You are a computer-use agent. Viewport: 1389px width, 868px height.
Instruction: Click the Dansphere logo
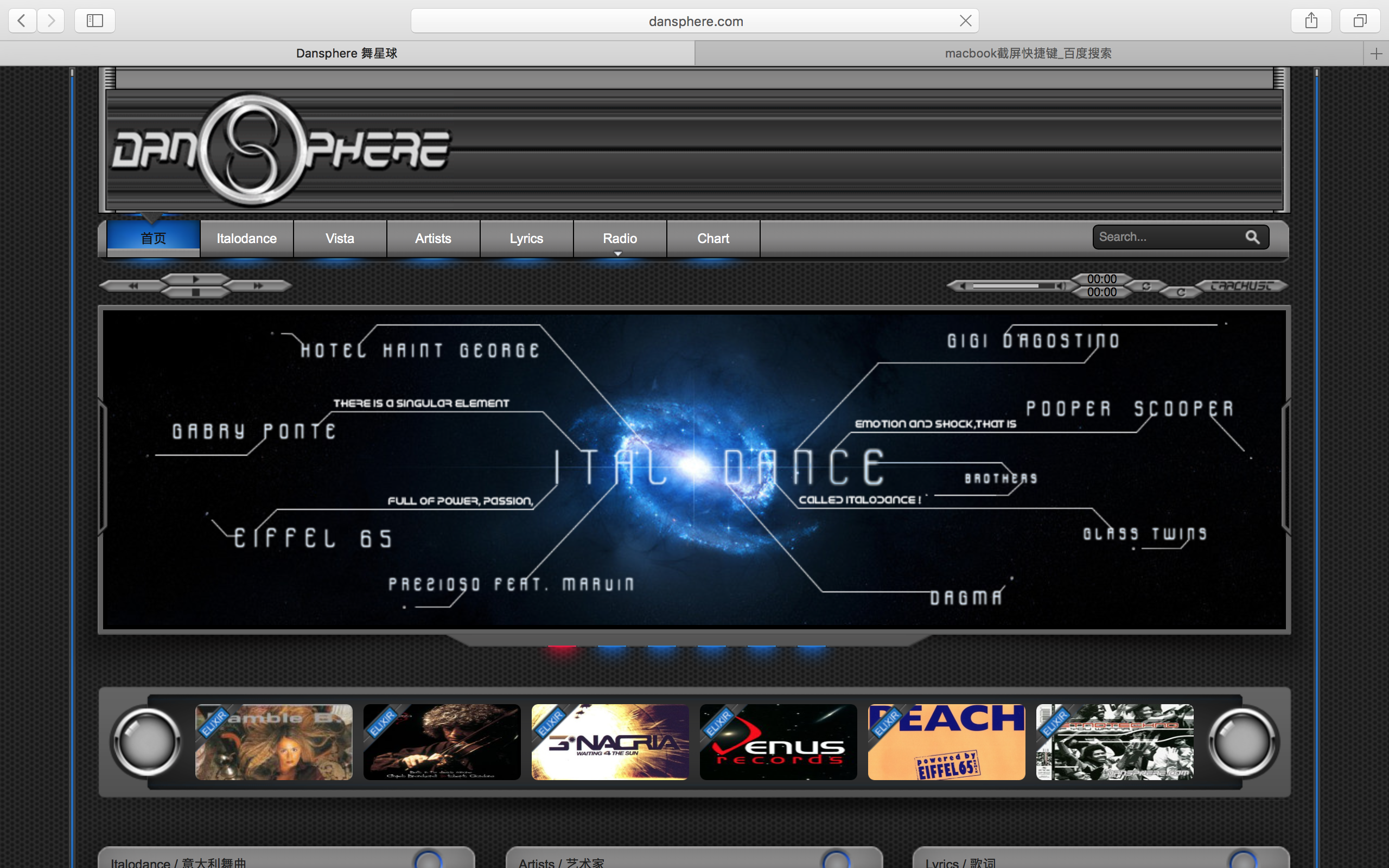click(x=281, y=149)
